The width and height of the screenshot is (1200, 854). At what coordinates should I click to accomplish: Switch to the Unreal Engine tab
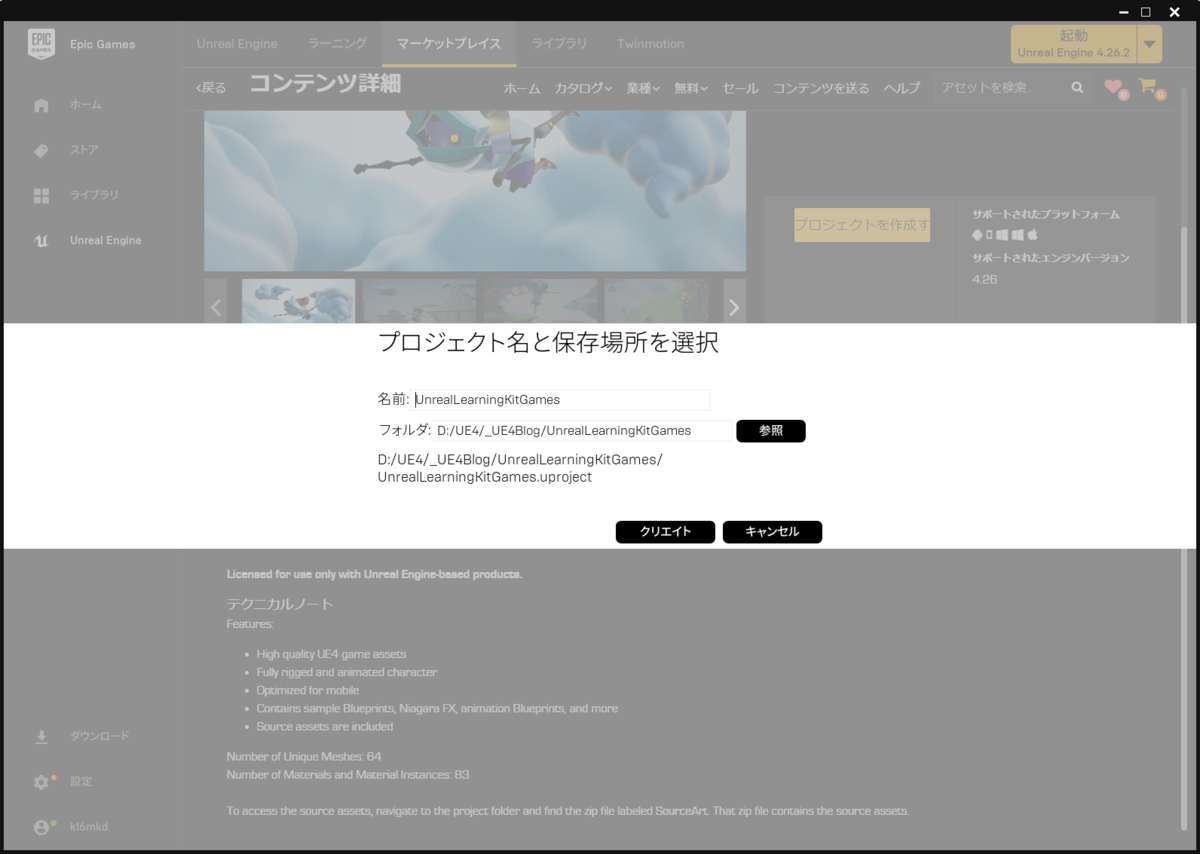coord(237,44)
